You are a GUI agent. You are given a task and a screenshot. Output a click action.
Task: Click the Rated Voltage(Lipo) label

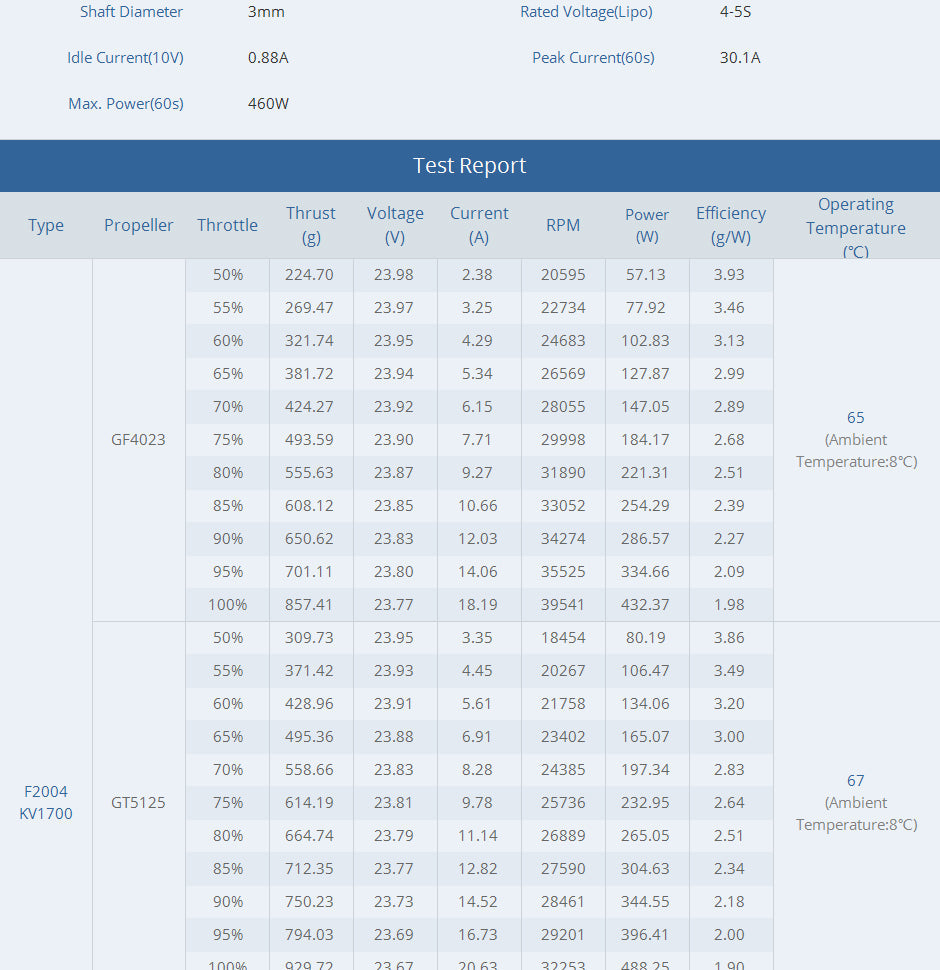586,12
